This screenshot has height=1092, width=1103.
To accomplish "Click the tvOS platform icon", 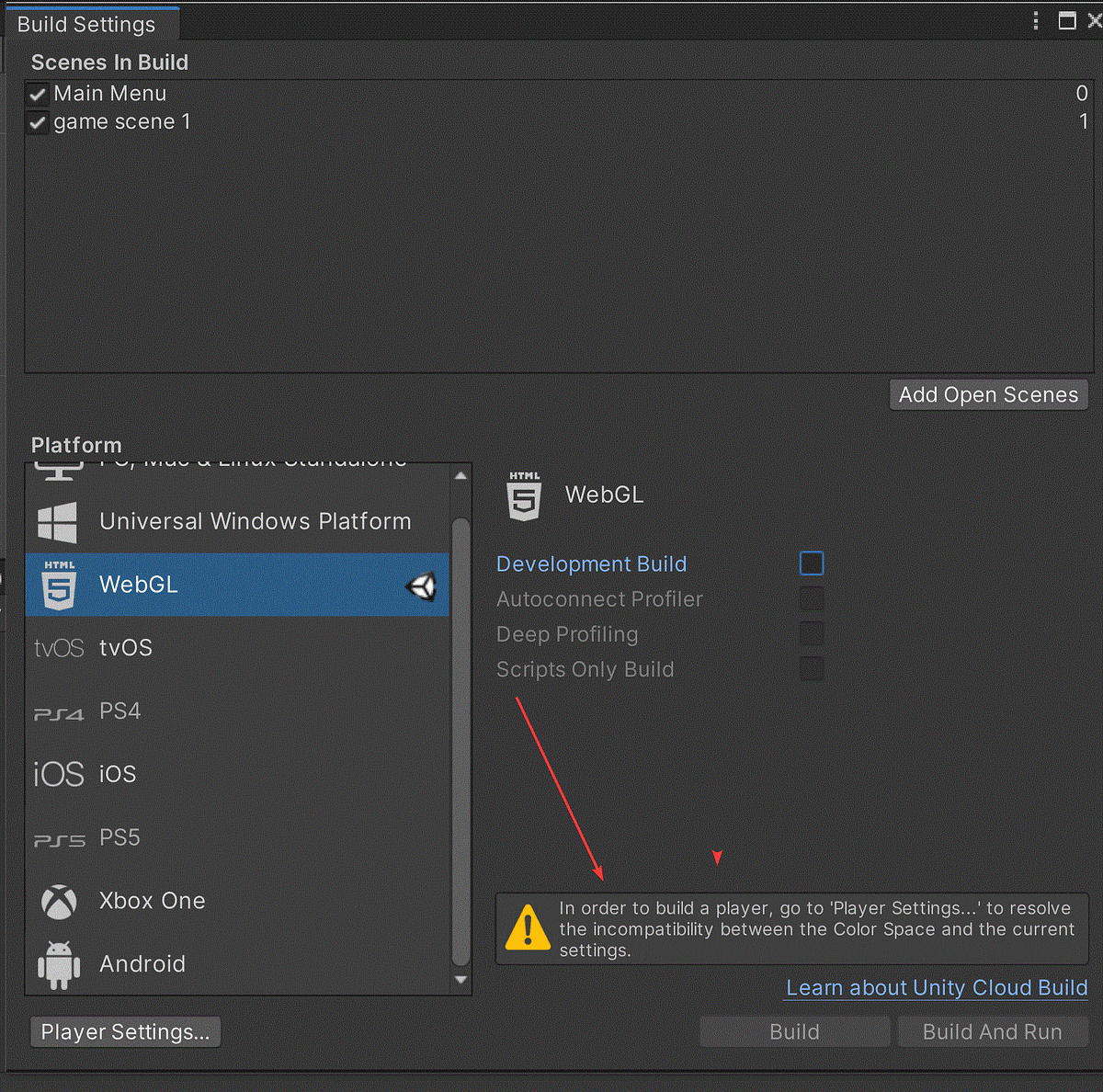I will [58, 648].
